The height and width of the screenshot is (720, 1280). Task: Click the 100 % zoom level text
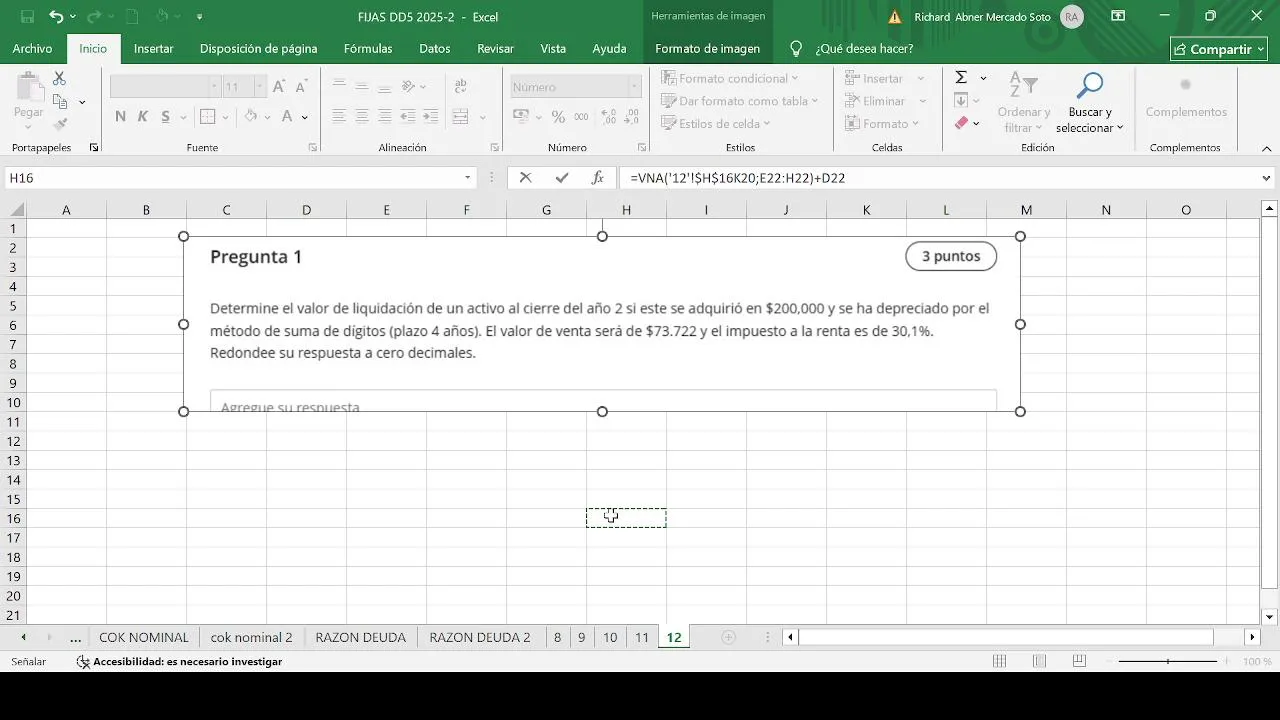click(1257, 662)
